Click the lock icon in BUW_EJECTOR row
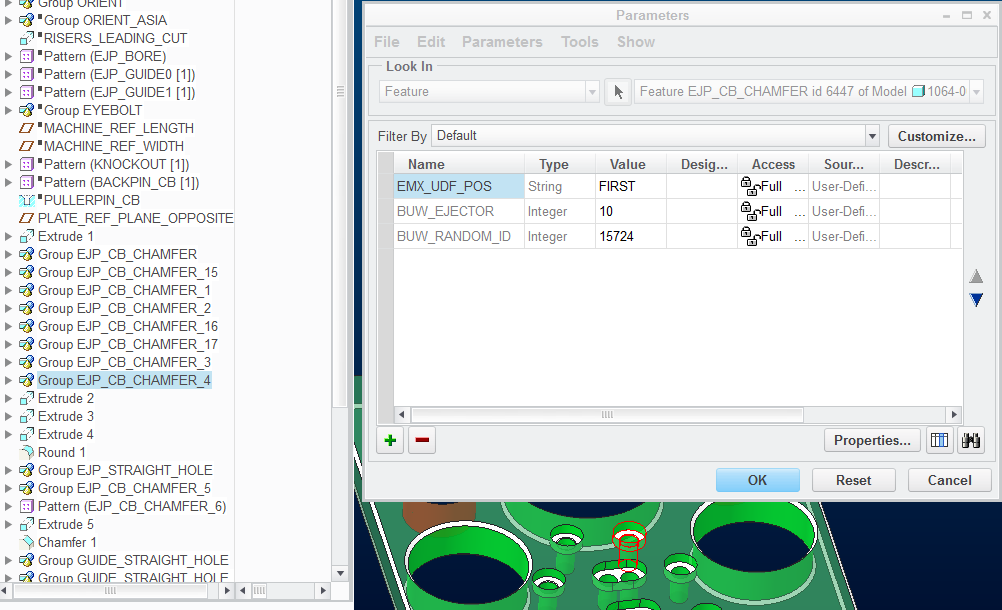 [750, 211]
